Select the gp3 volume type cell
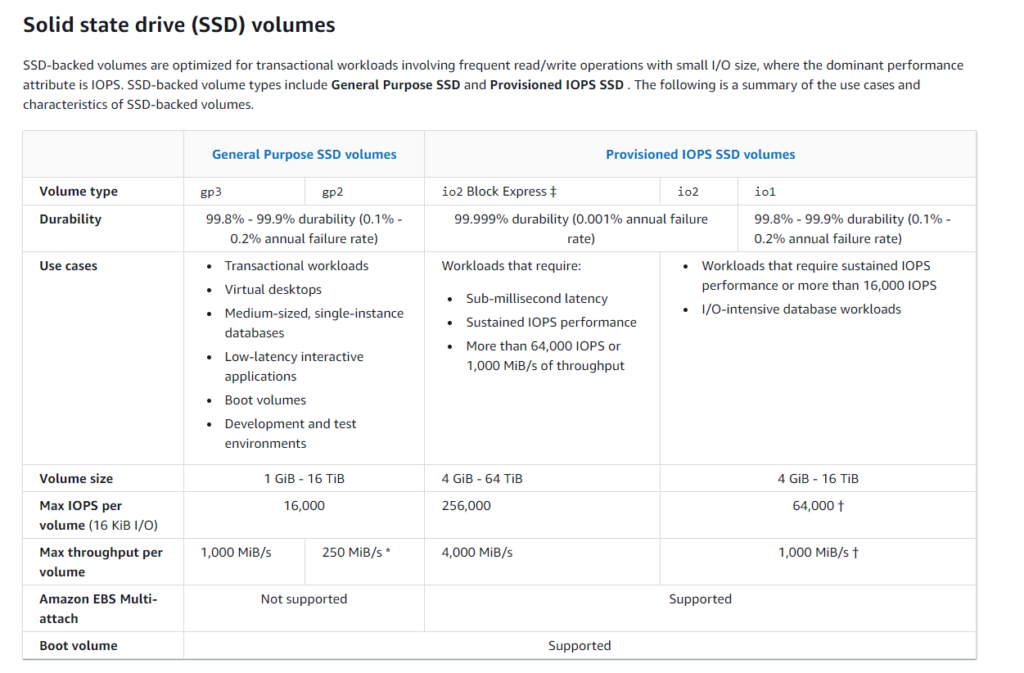This screenshot has height=673, width=1024. click(x=211, y=192)
